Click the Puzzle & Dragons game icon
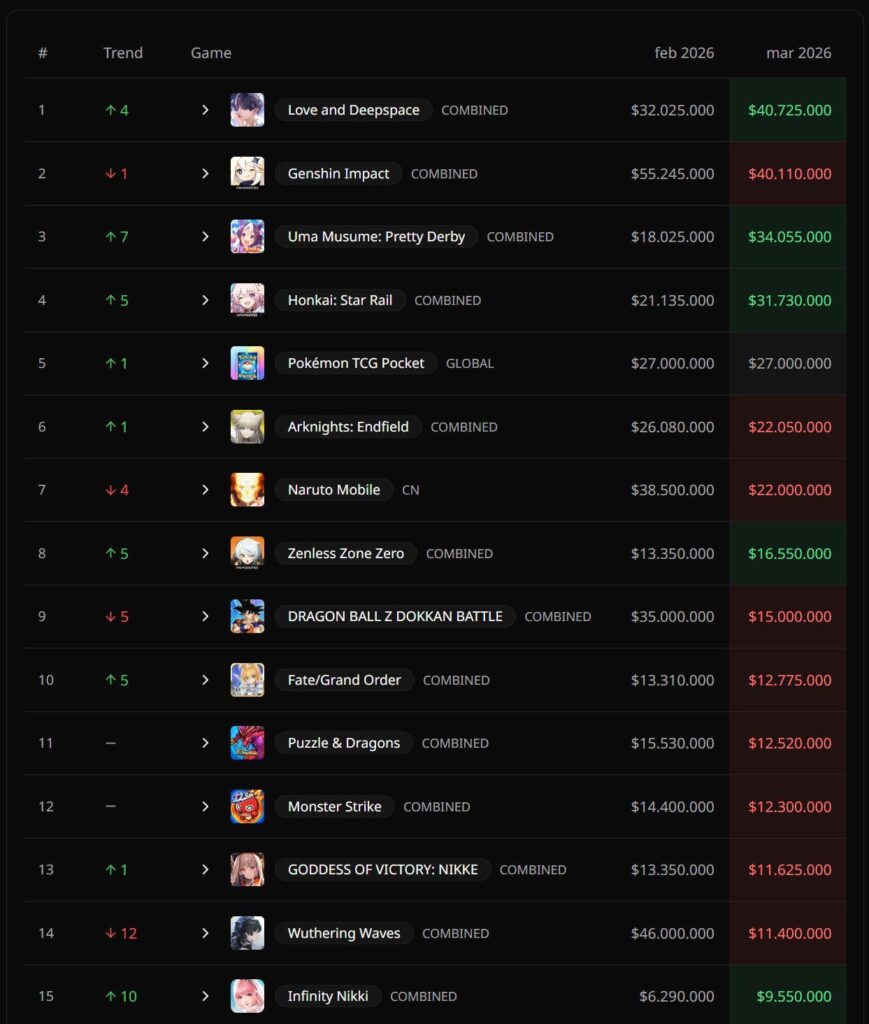 pos(247,743)
